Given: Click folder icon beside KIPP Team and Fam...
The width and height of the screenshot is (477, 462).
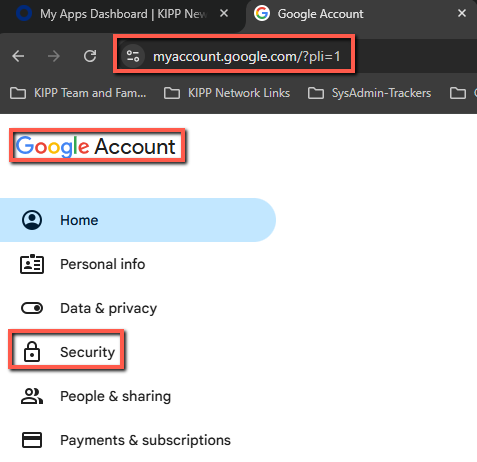Looking at the screenshot, I should [18, 93].
